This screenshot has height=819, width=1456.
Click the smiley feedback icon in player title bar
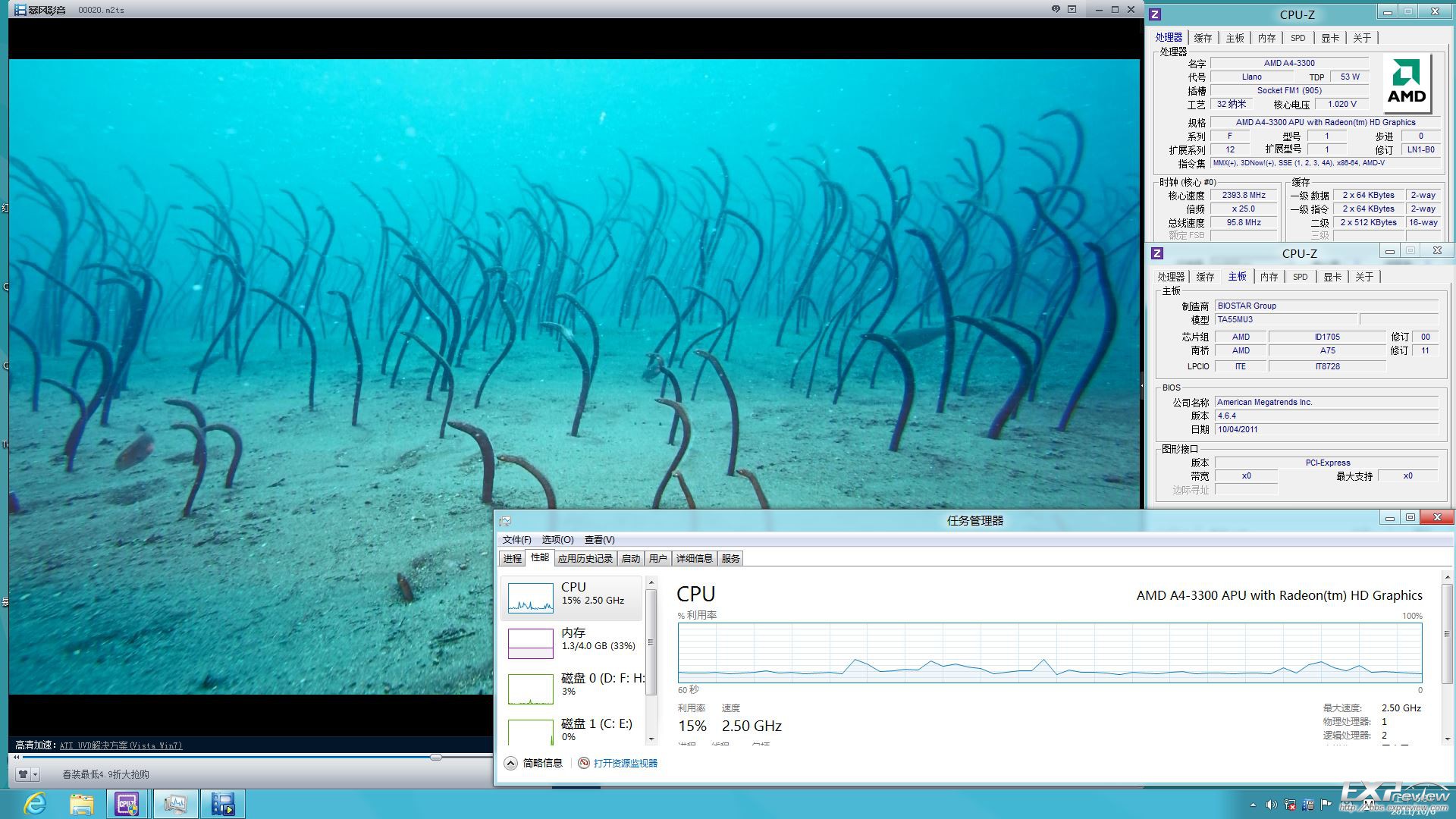click(x=1056, y=9)
